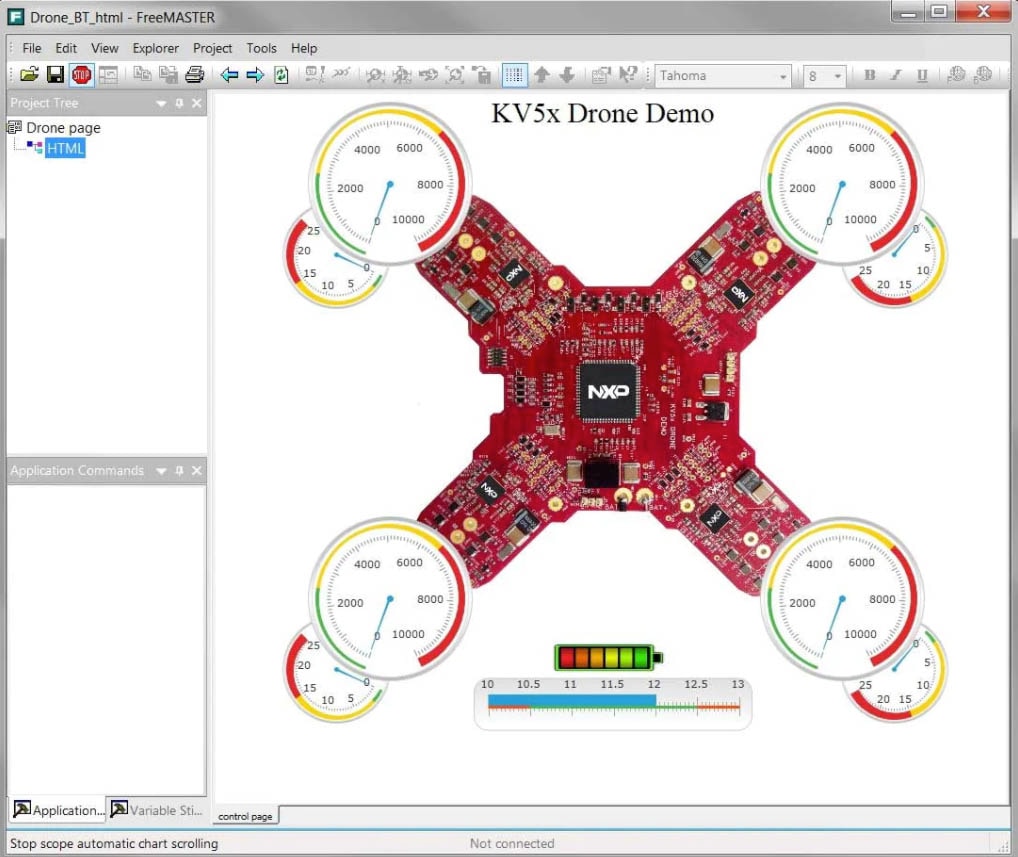Click the control page tab at bottom
Viewport: 1018px width, 857px height.
(x=246, y=817)
